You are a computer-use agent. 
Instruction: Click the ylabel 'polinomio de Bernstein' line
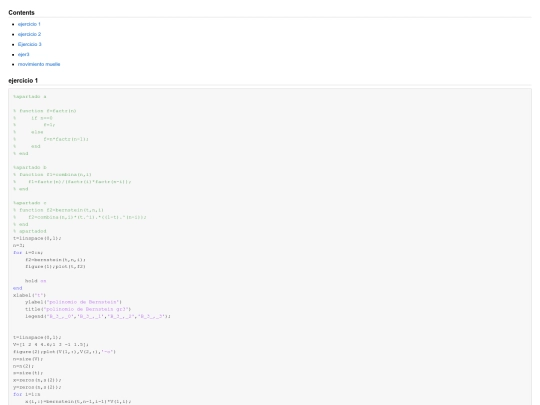[x=73, y=302]
